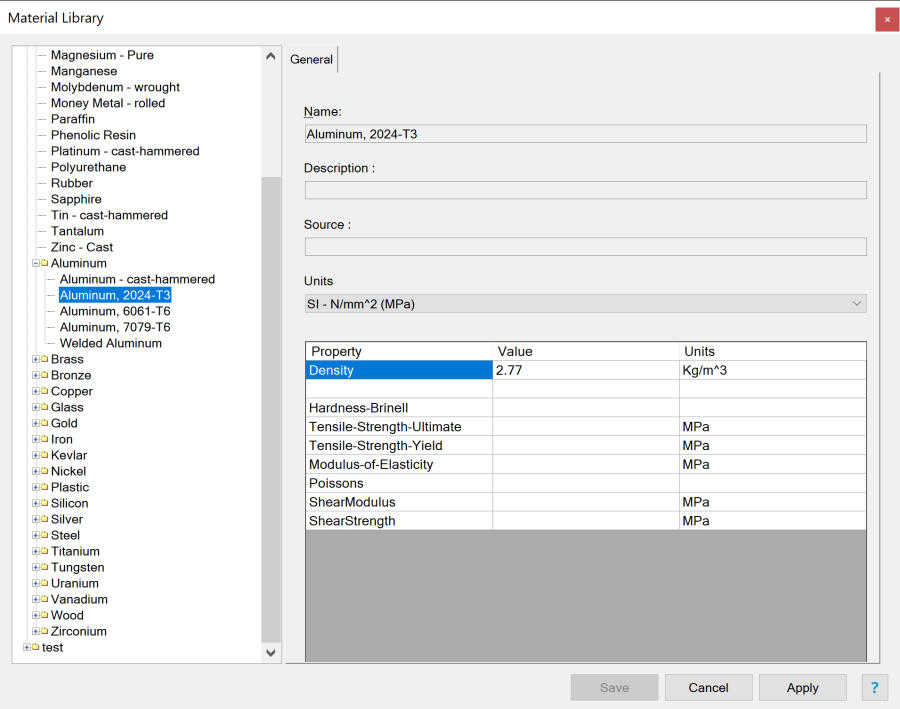
Task: Expand the Wood folder
Action: click(36, 615)
